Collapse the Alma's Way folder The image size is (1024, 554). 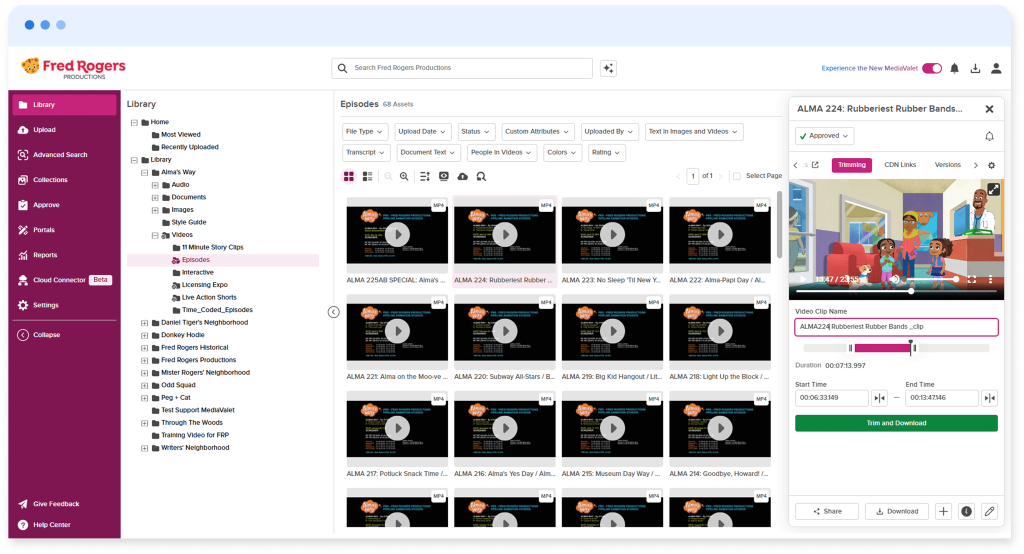pos(144,172)
